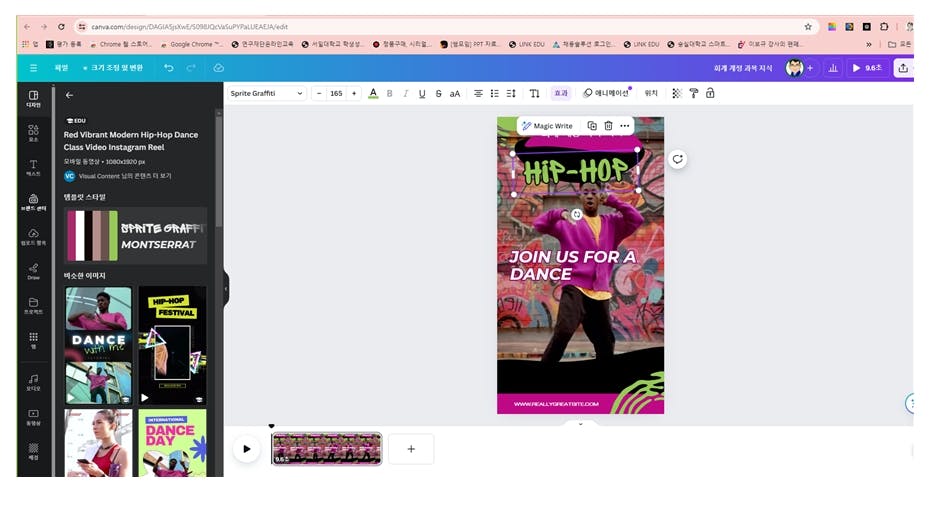Click the refresh comment icon beside canvas
The image size is (933, 505).
click(x=678, y=159)
